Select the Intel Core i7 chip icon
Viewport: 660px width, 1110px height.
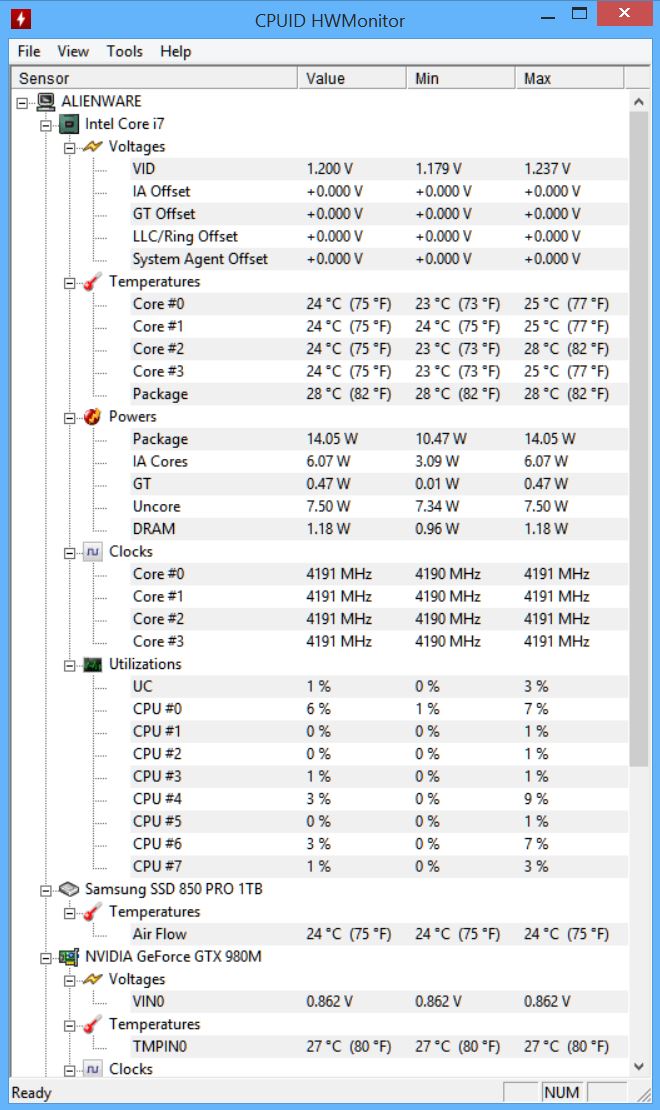coord(69,125)
